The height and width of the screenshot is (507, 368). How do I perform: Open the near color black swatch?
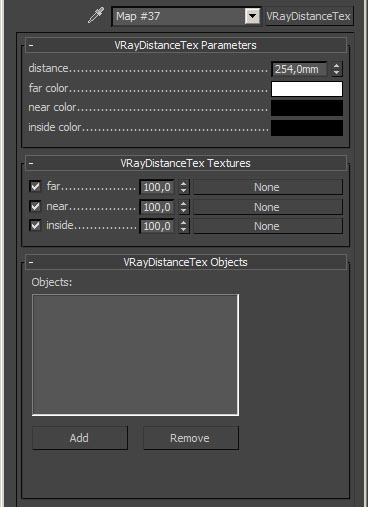[x=307, y=108]
